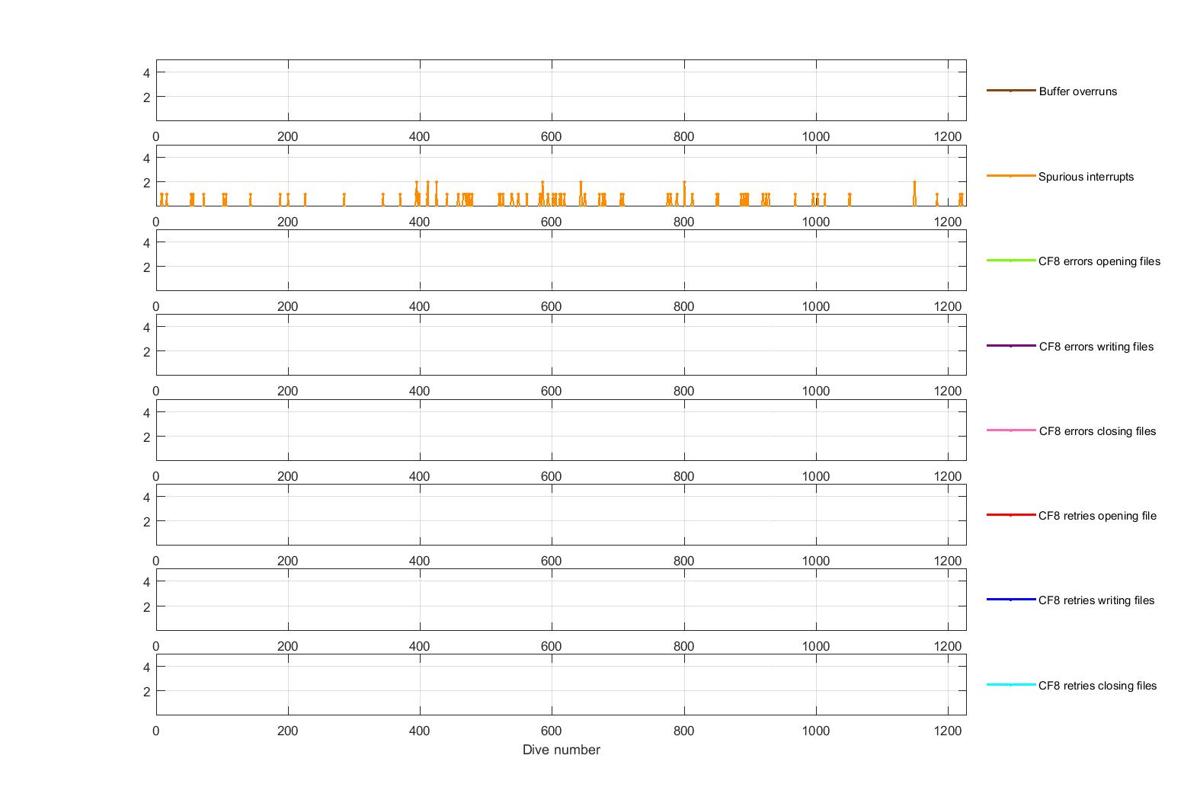Click the '200' tick under the bottom plot
Image resolution: width=1200 pixels, height=804 pixels.
point(287,731)
